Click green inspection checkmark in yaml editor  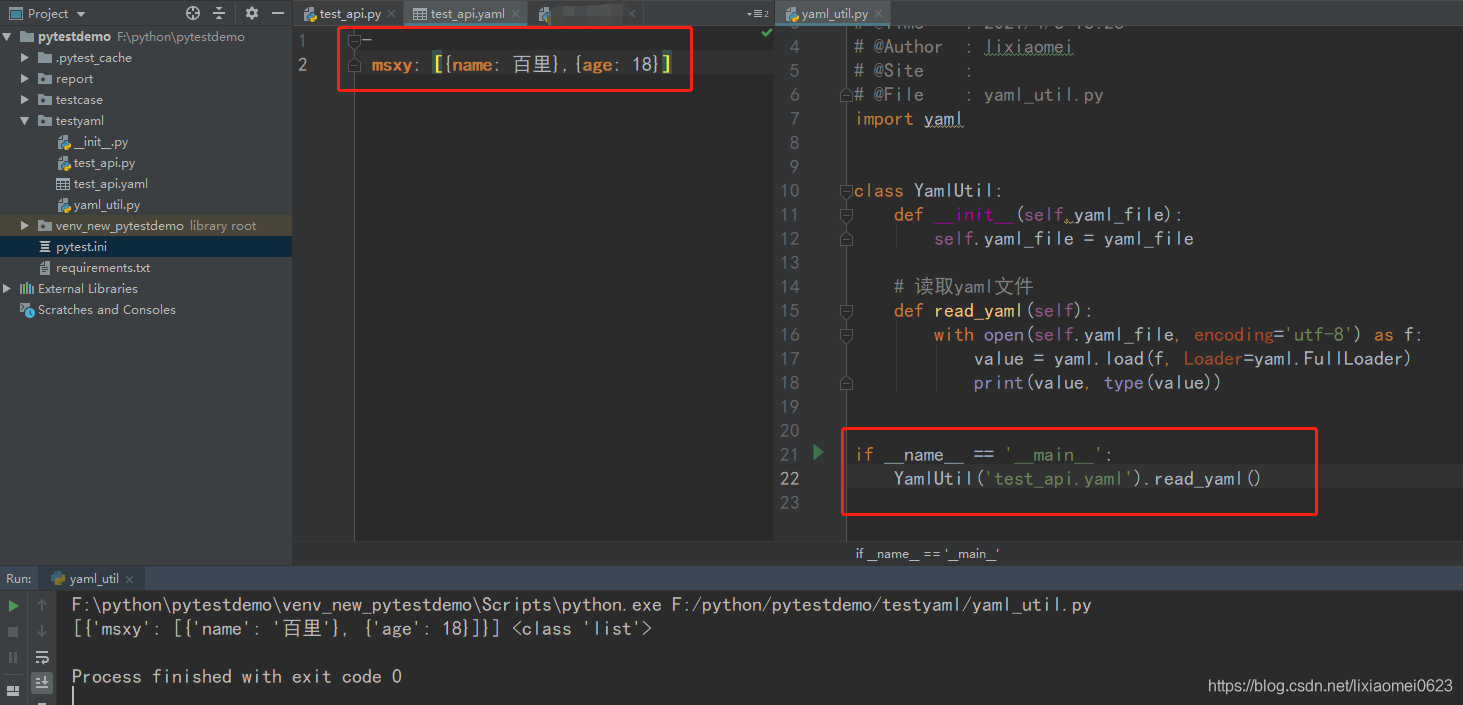point(766,32)
